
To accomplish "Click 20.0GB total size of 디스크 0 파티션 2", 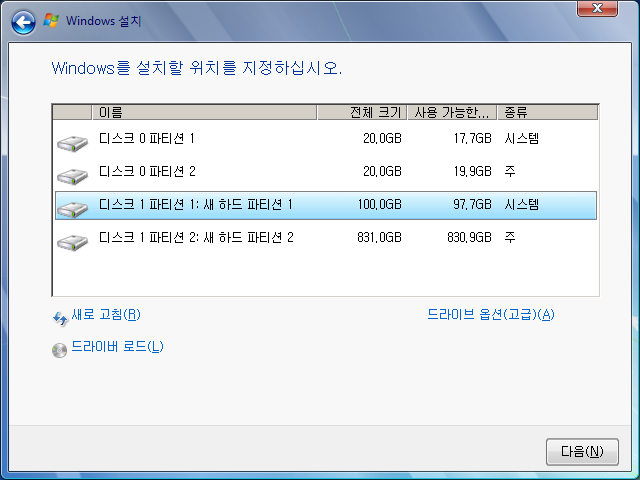I will 382,171.
